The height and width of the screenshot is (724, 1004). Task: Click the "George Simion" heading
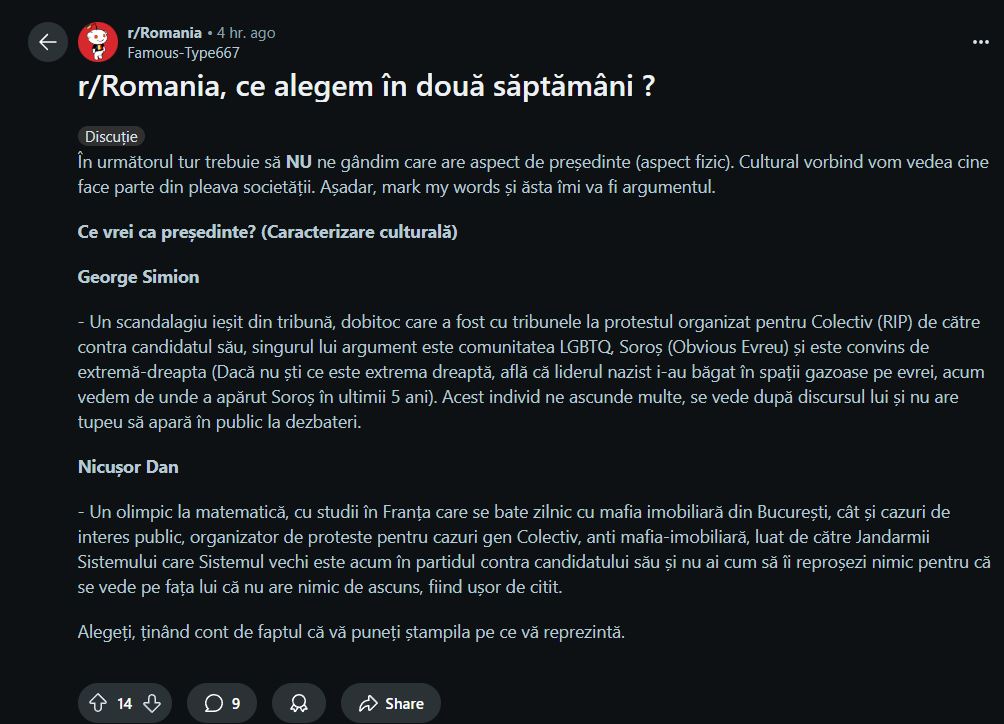pyautogui.click(x=138, y=277)
